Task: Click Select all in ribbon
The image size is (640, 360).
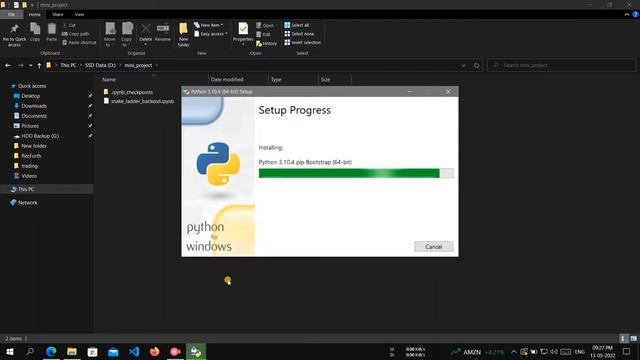Action: pos(296,25)
